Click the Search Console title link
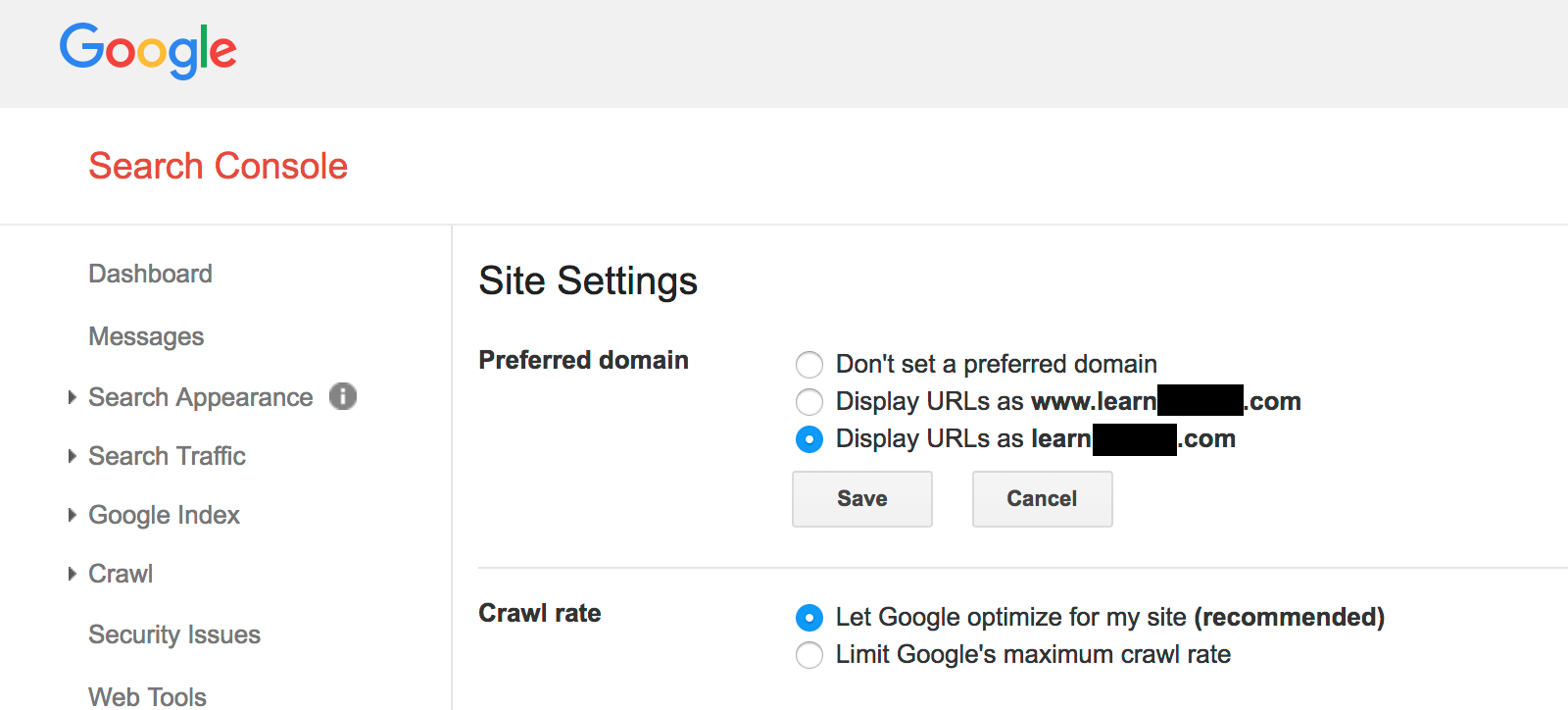The width and height of the screenshot is (1568, 710). 219,166
